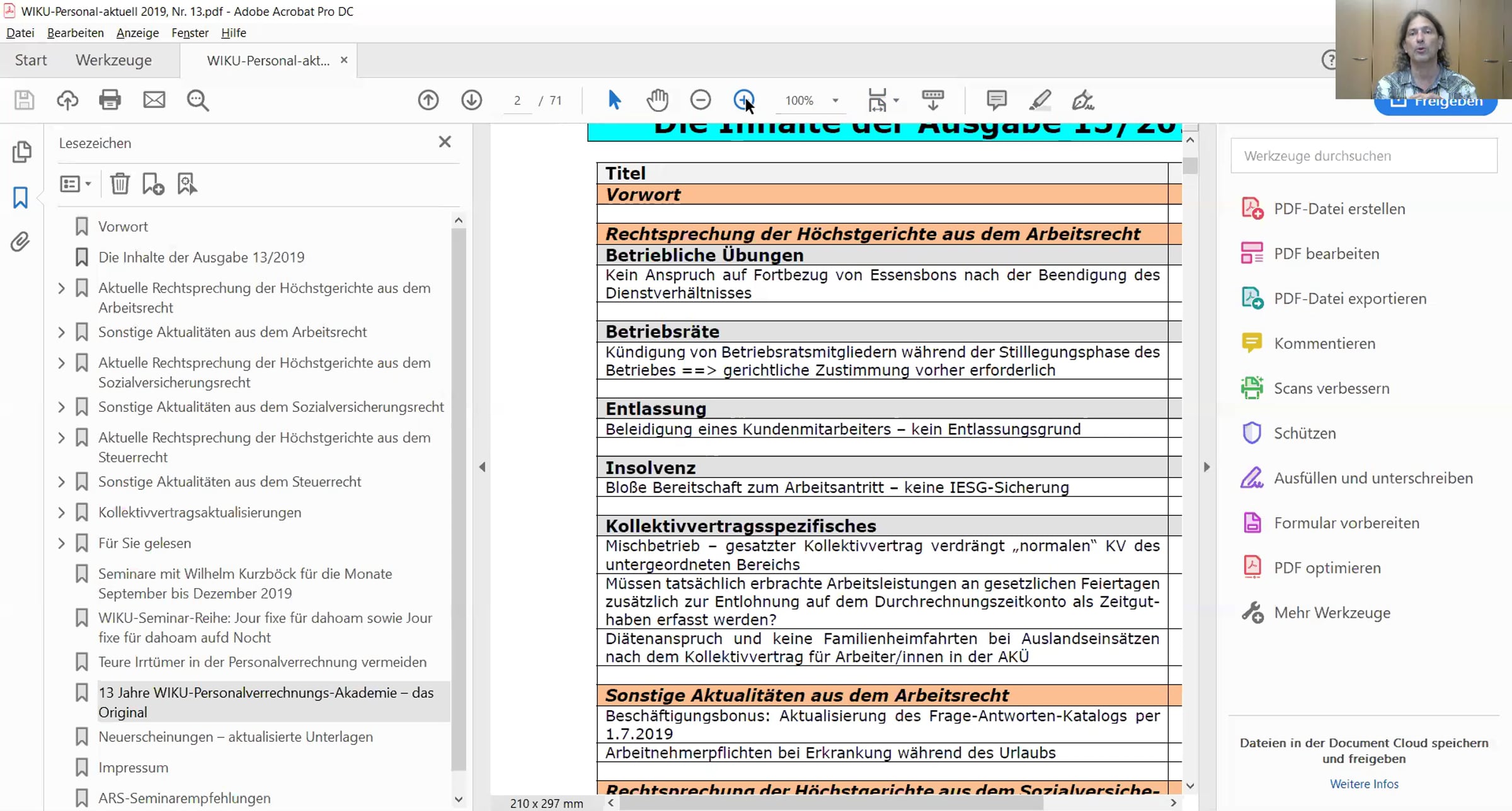The image size is (1512, 811).
Task: Expand 'Sonstige Aktualitäten aus dem Arbeitsrecht' bookmark
Action: (61, 332)
